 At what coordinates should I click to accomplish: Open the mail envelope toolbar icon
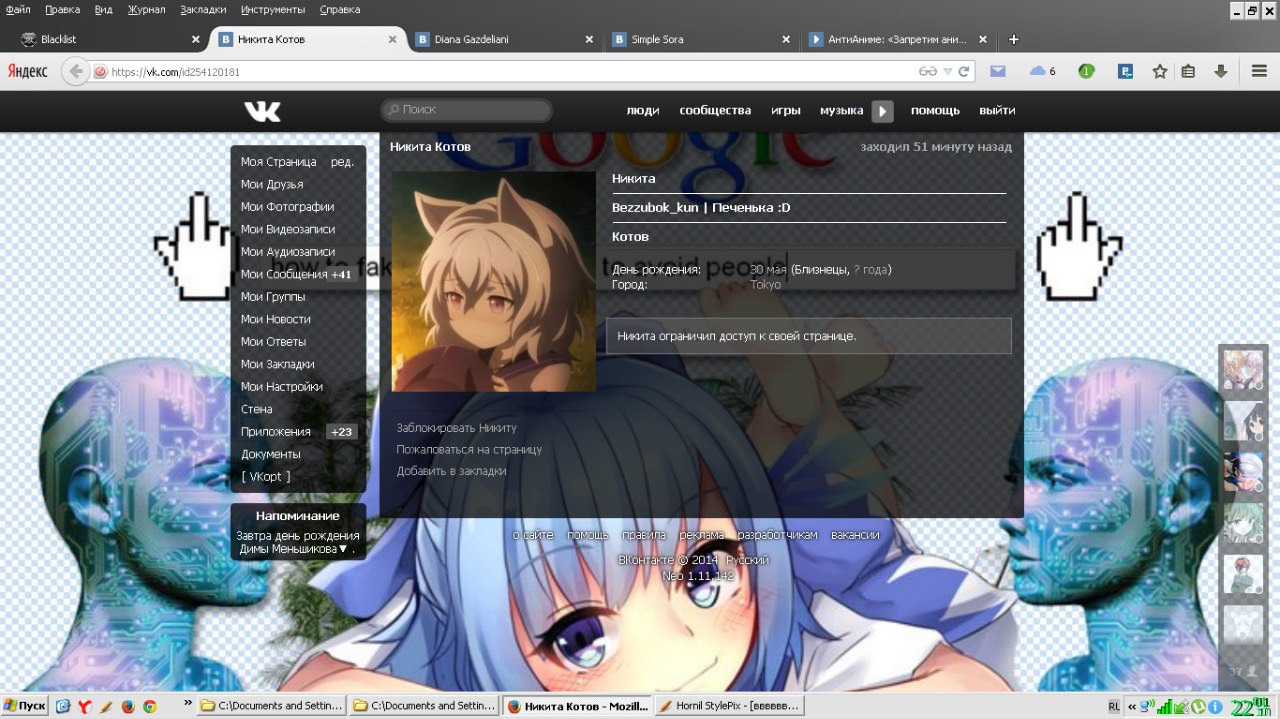pos(998,71)
